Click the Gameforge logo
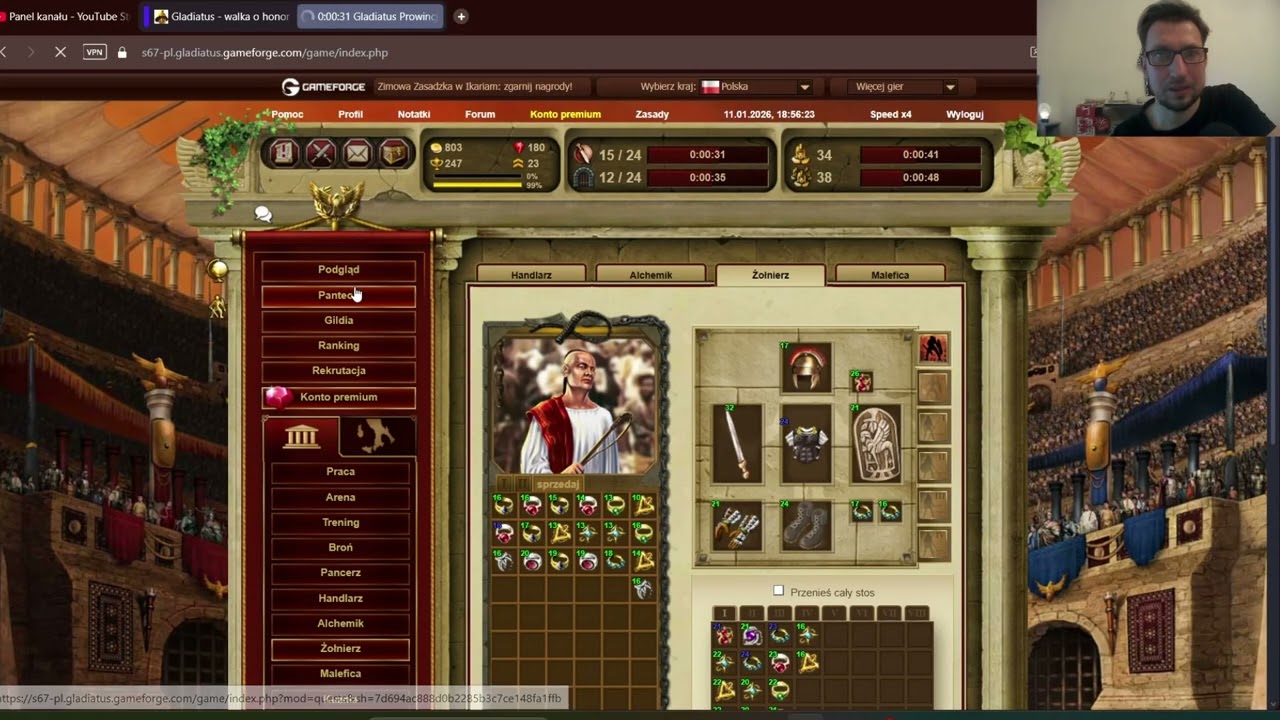The width and height of the screenshot is (1280, 720). (x=323, y=87)
